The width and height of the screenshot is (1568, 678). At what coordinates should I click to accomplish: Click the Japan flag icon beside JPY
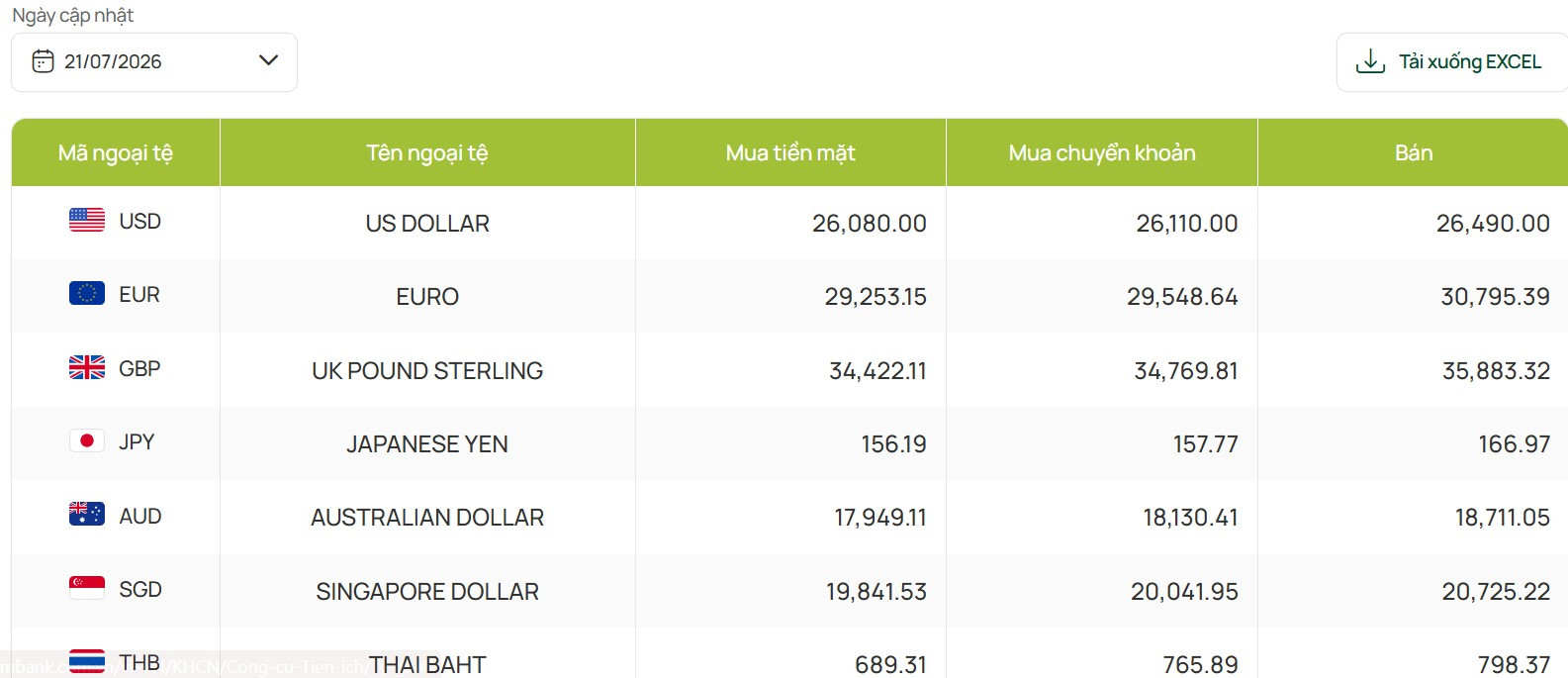coord(87,440)
